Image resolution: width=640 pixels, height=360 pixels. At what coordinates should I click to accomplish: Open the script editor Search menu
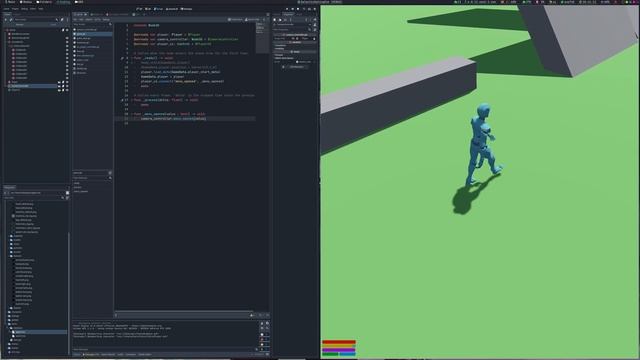[89, 19]
